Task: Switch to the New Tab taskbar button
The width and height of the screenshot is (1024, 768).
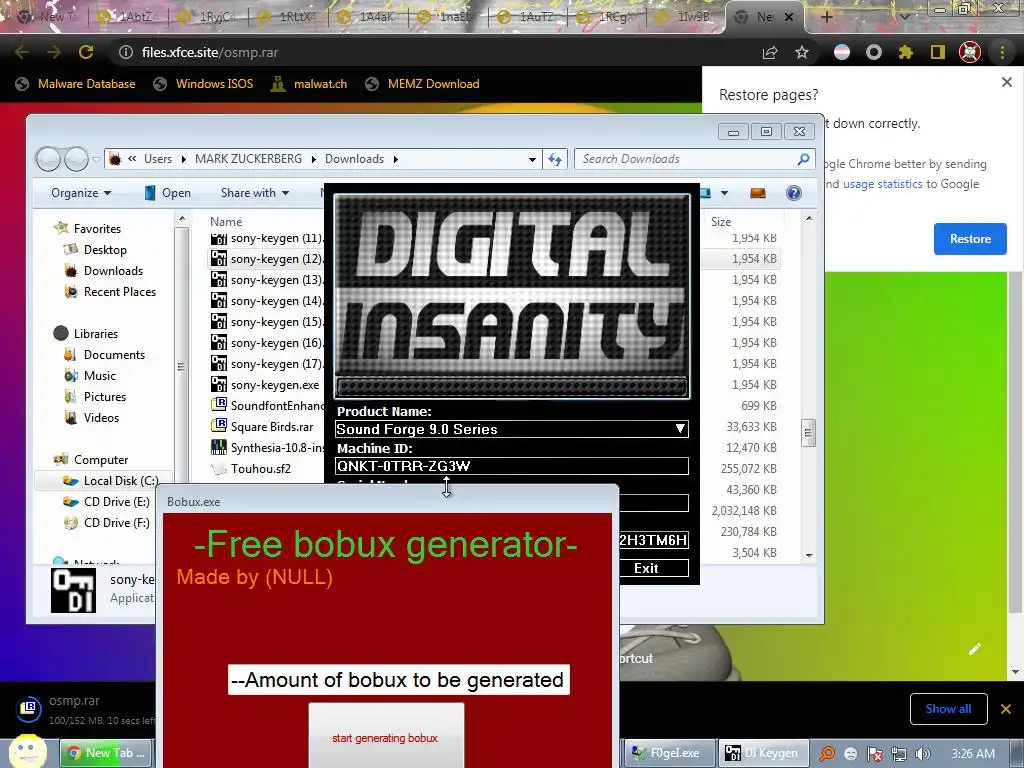Action: pos(107,753)
